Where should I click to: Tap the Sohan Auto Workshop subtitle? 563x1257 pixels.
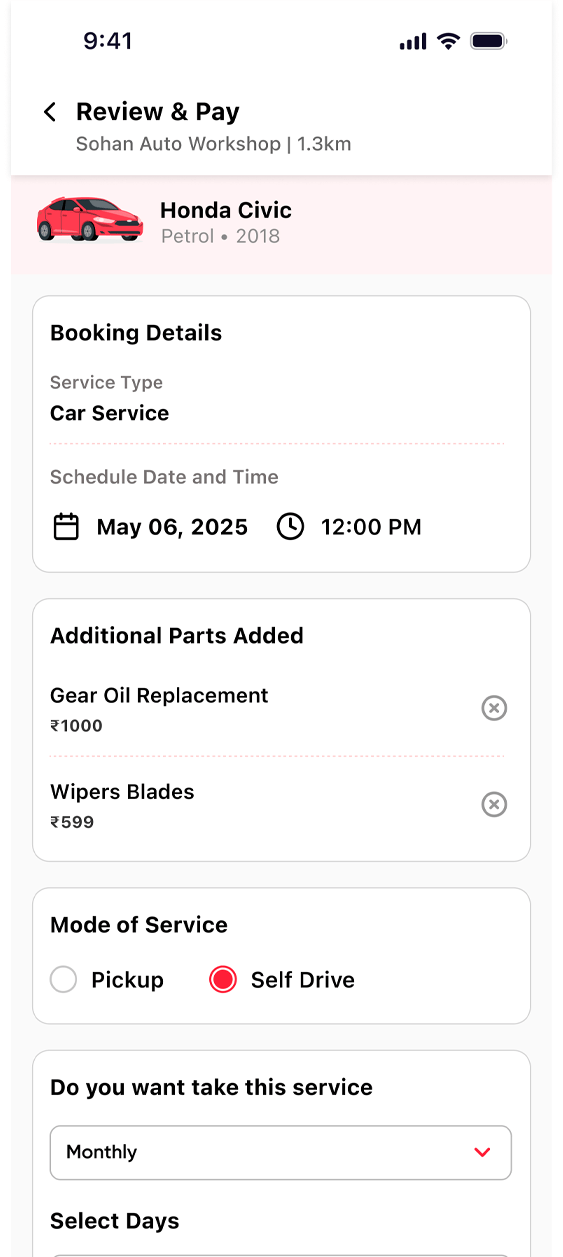tap(179, 144)
